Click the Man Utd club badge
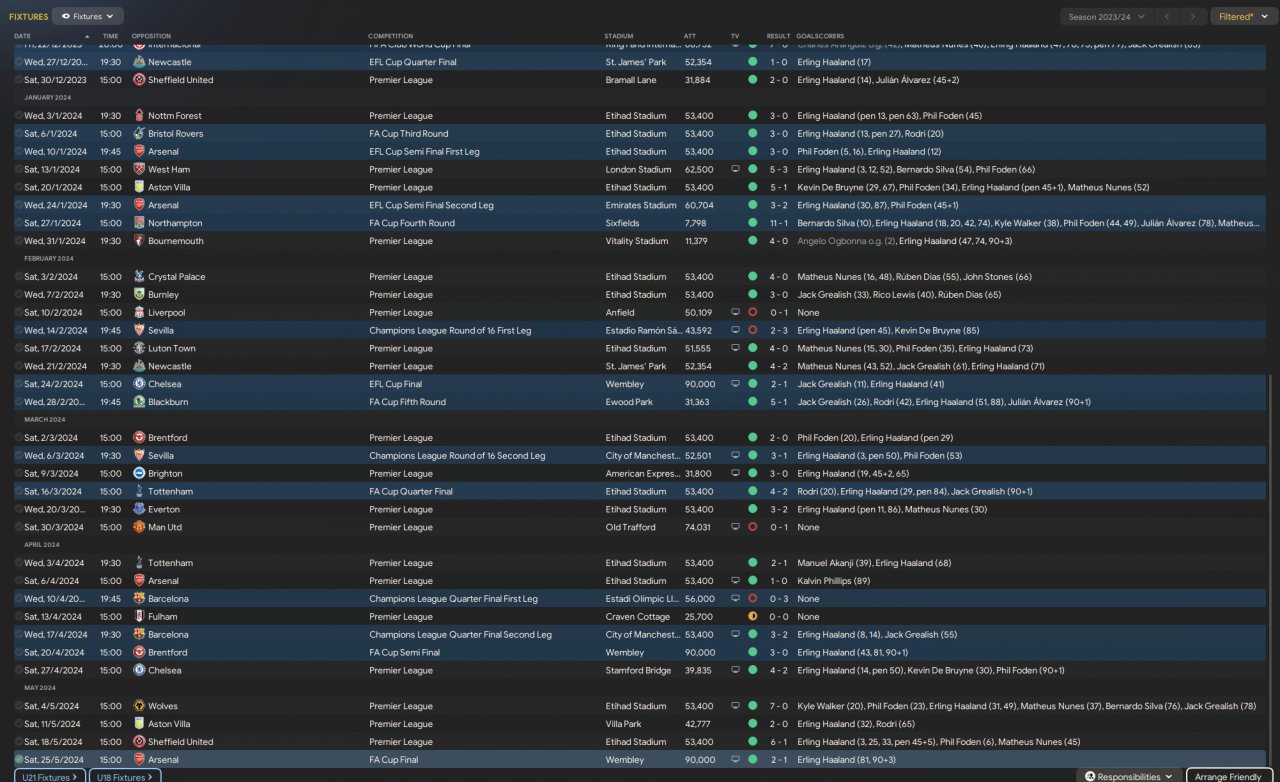 pyautogui.click(x=138, y=528)
